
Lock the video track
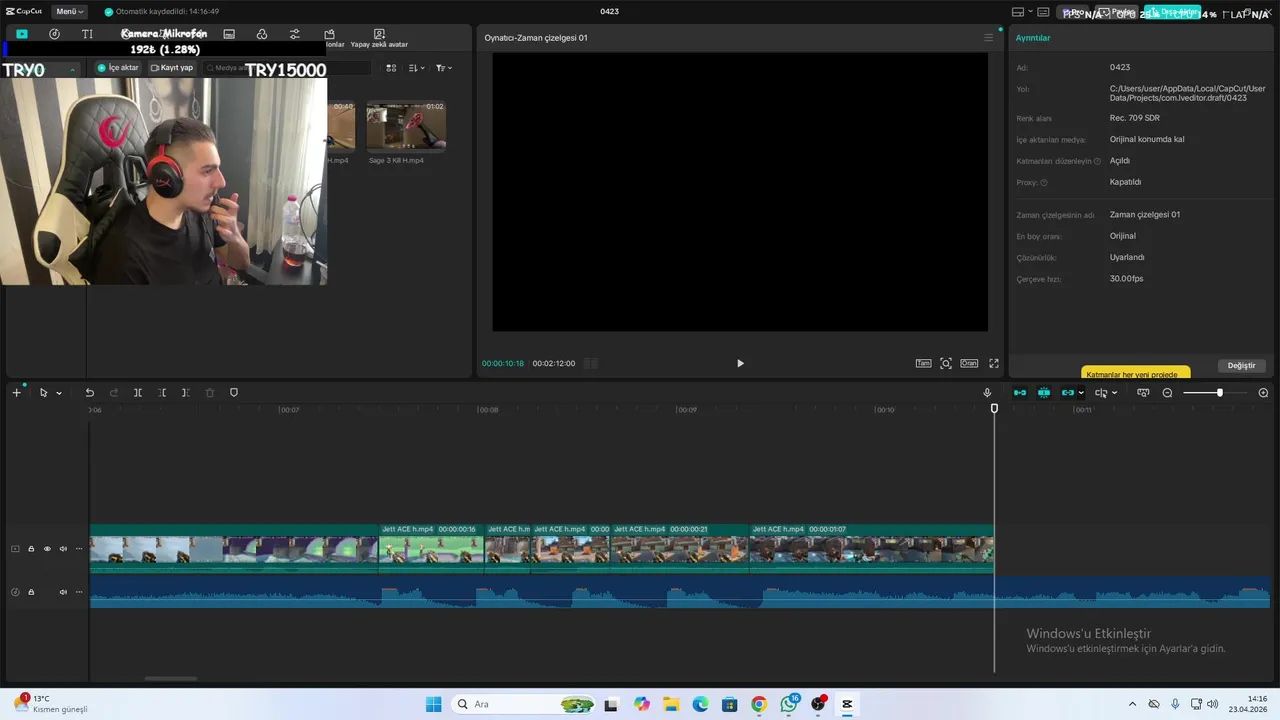point(31,549)
